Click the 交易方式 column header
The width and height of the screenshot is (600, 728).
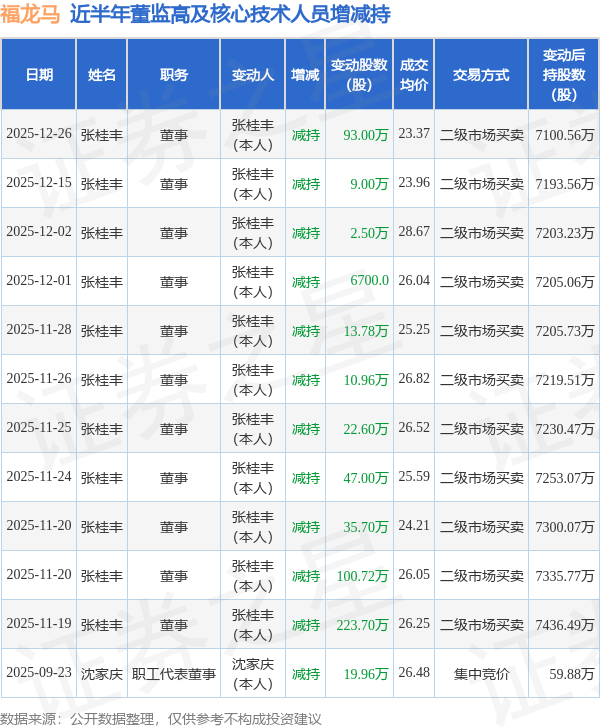(x=481, y=75)
